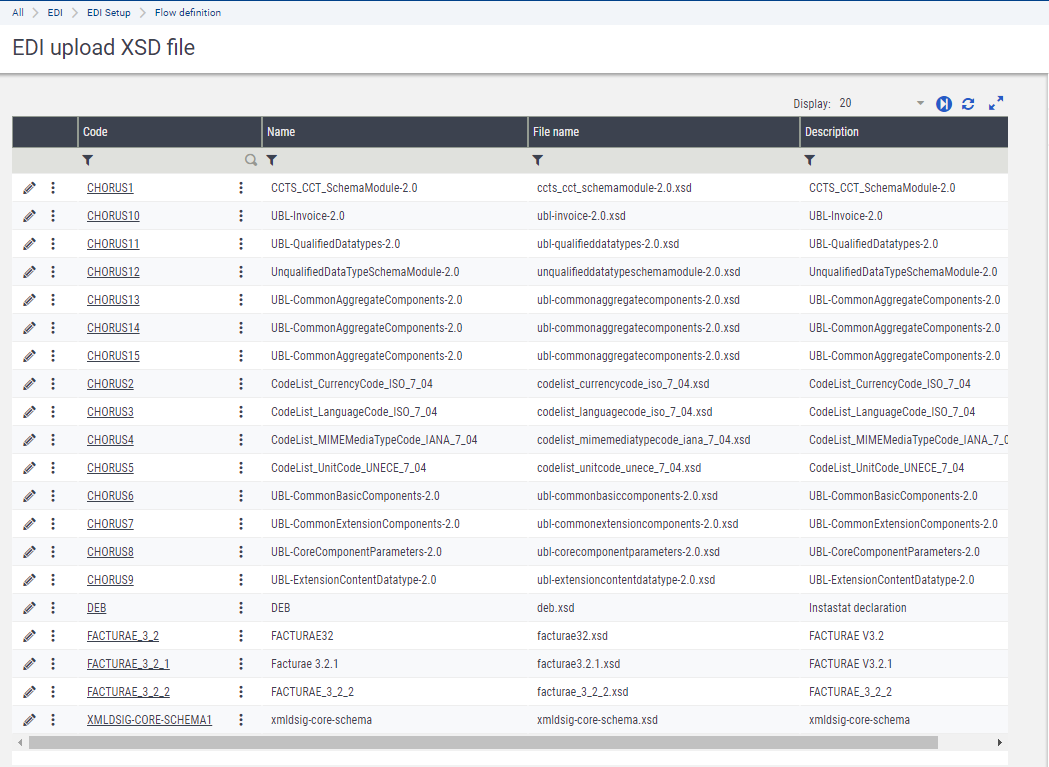The height and width of the screenshot is (767, 1049).
Task: Click the blue skip-to-last-page icon
Action: point(944,104)
